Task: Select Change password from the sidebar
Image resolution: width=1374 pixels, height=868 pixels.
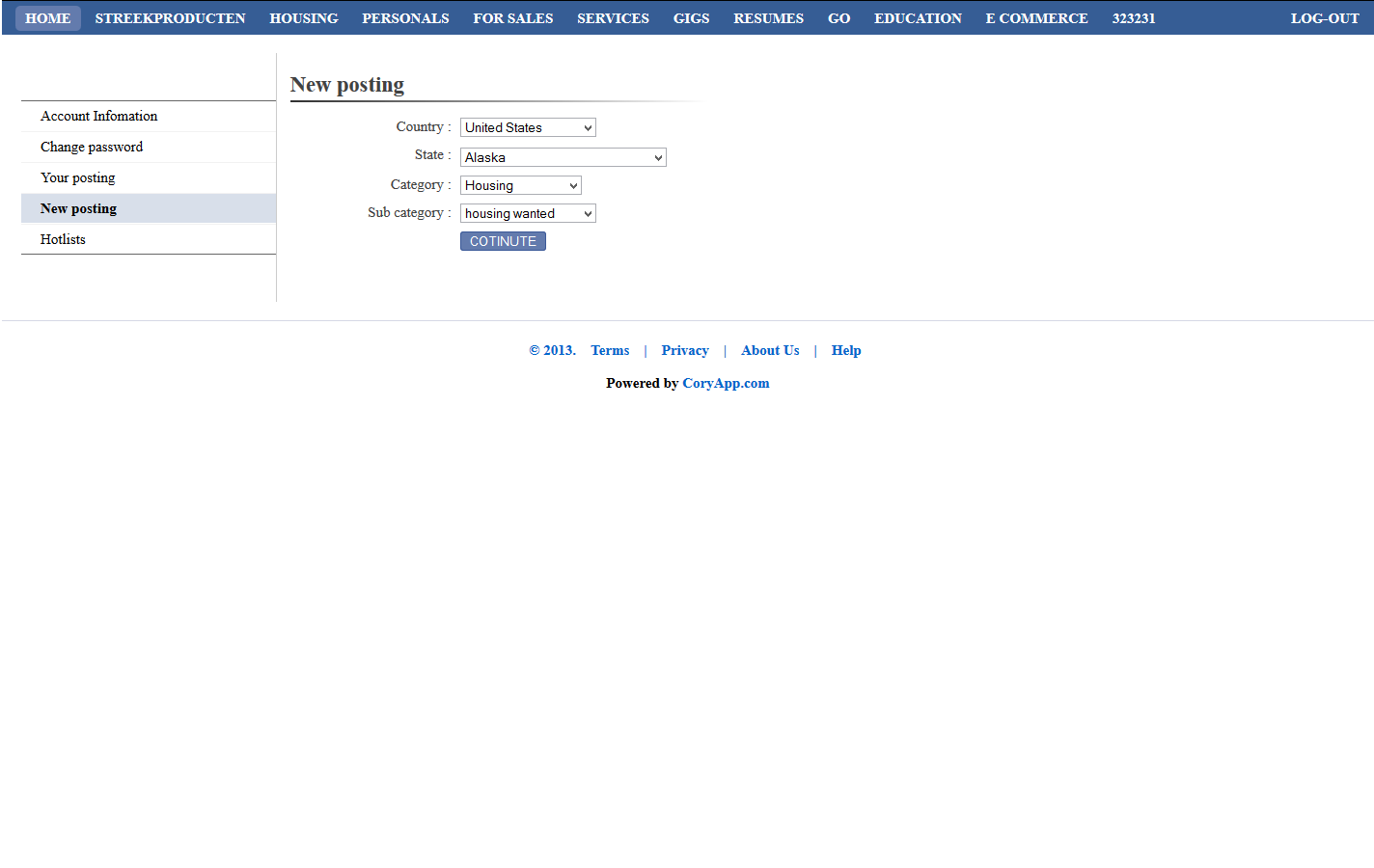Action: coord(91,147)
